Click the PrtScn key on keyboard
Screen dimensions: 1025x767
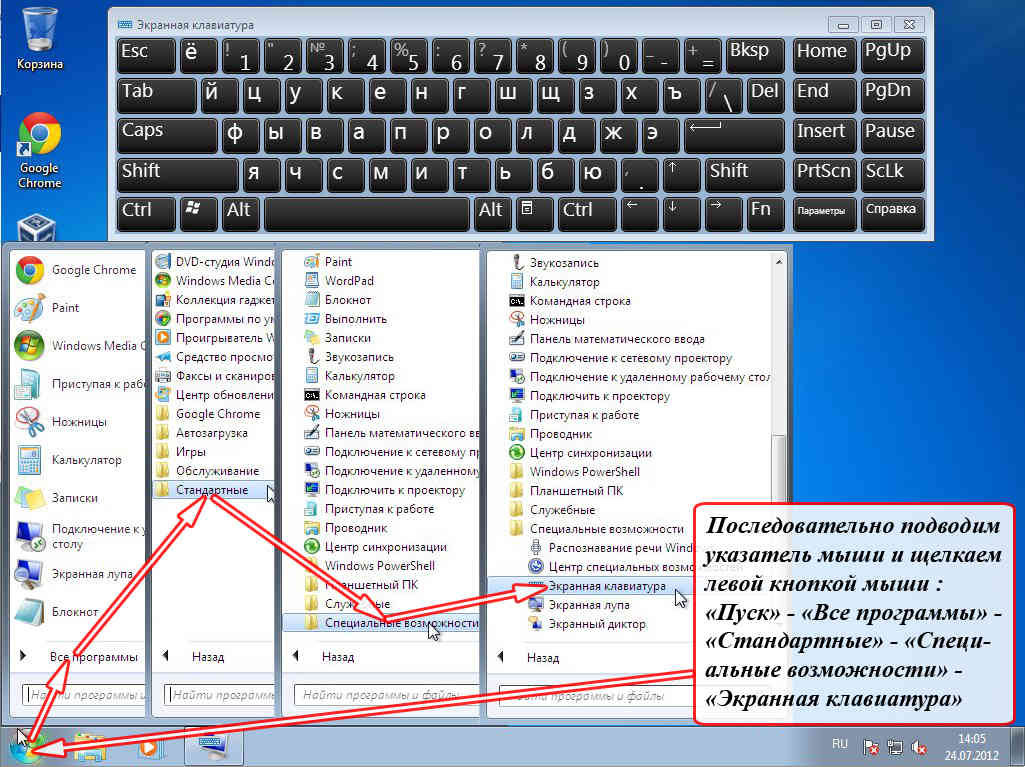824,173
